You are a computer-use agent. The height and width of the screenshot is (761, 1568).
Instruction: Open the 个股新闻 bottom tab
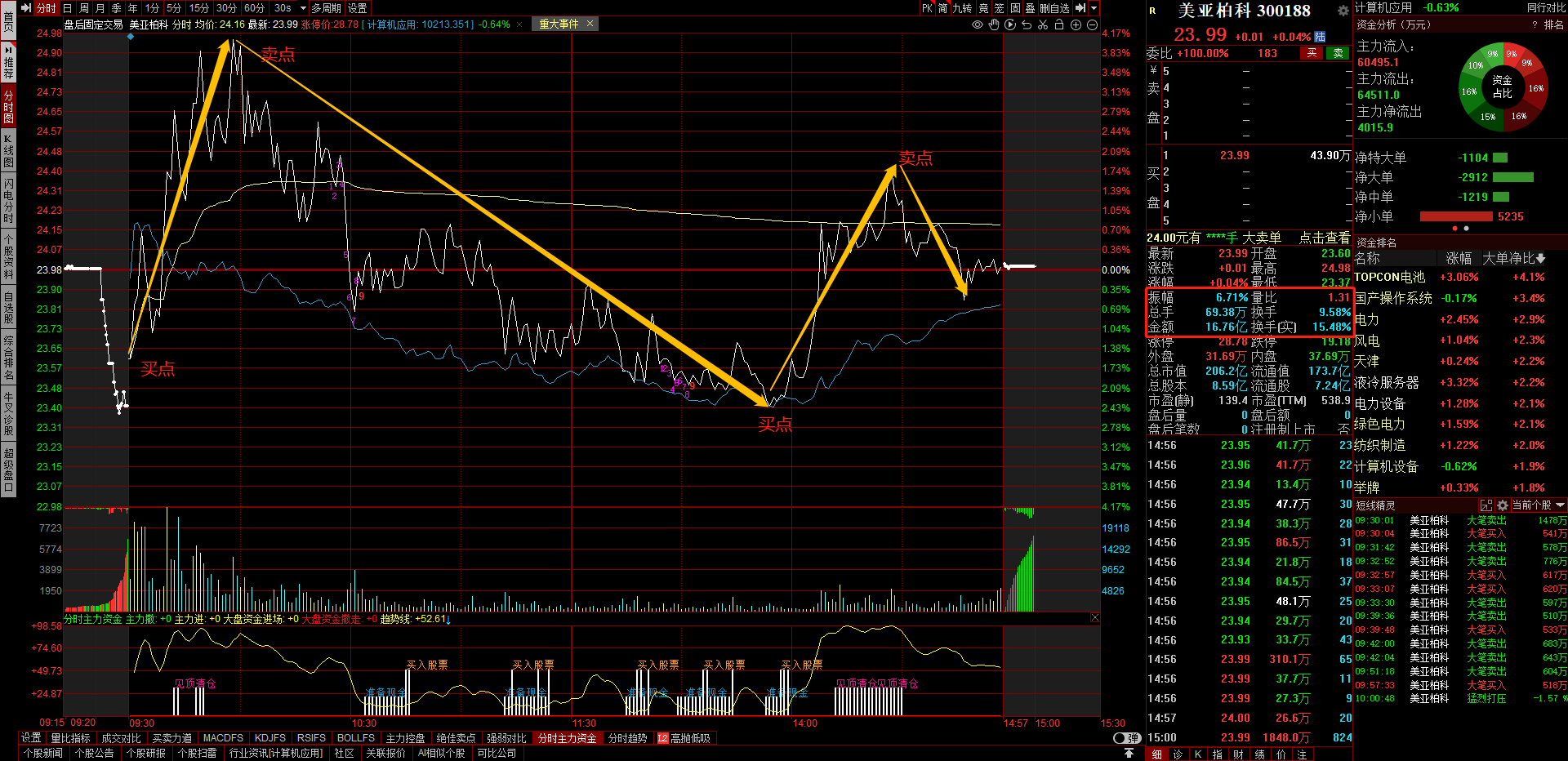click(x=43, y=753)
